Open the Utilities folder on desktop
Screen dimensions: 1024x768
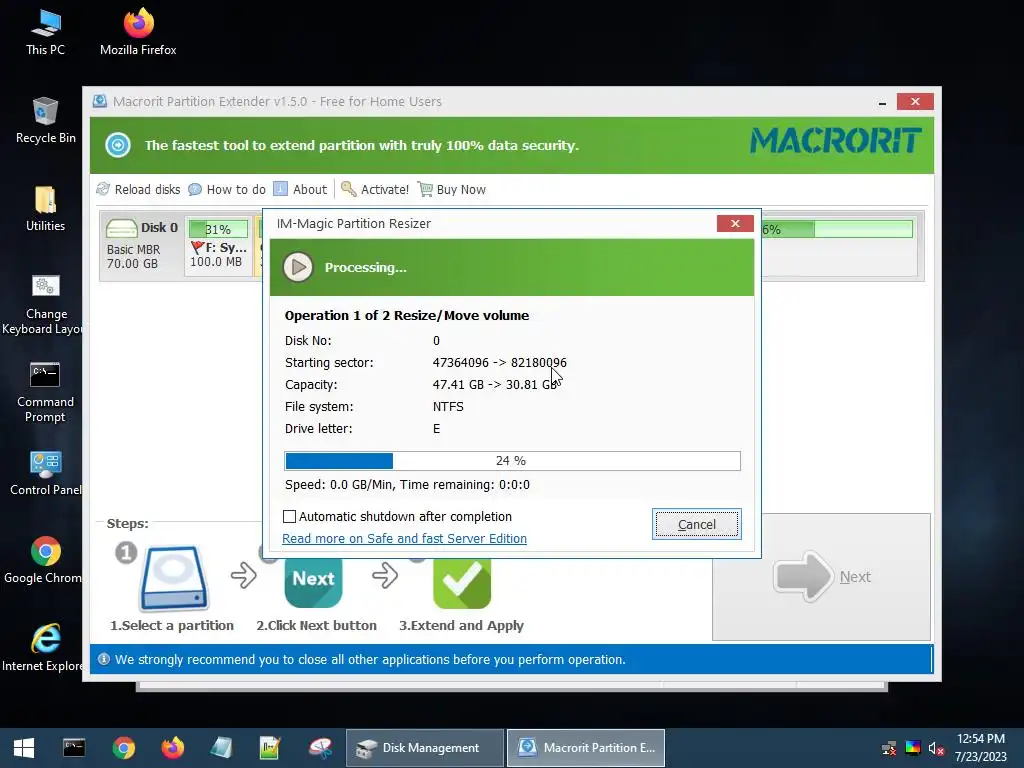tap(45, 208)
